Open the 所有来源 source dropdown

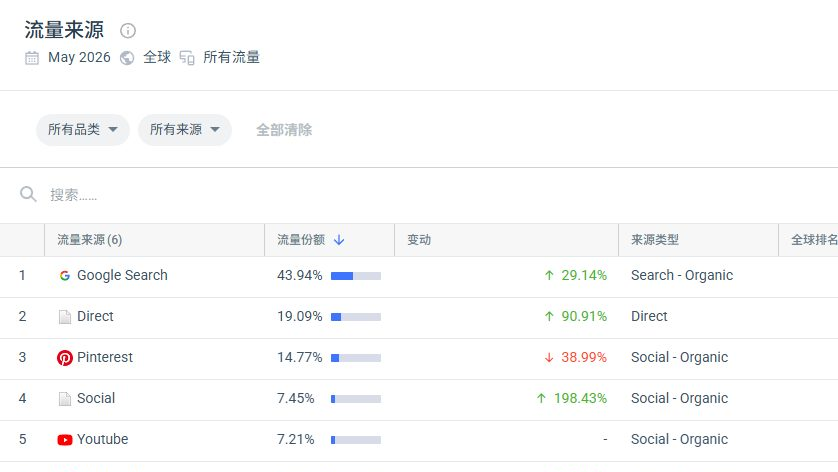pyautogui.click(x=185, y=129)
